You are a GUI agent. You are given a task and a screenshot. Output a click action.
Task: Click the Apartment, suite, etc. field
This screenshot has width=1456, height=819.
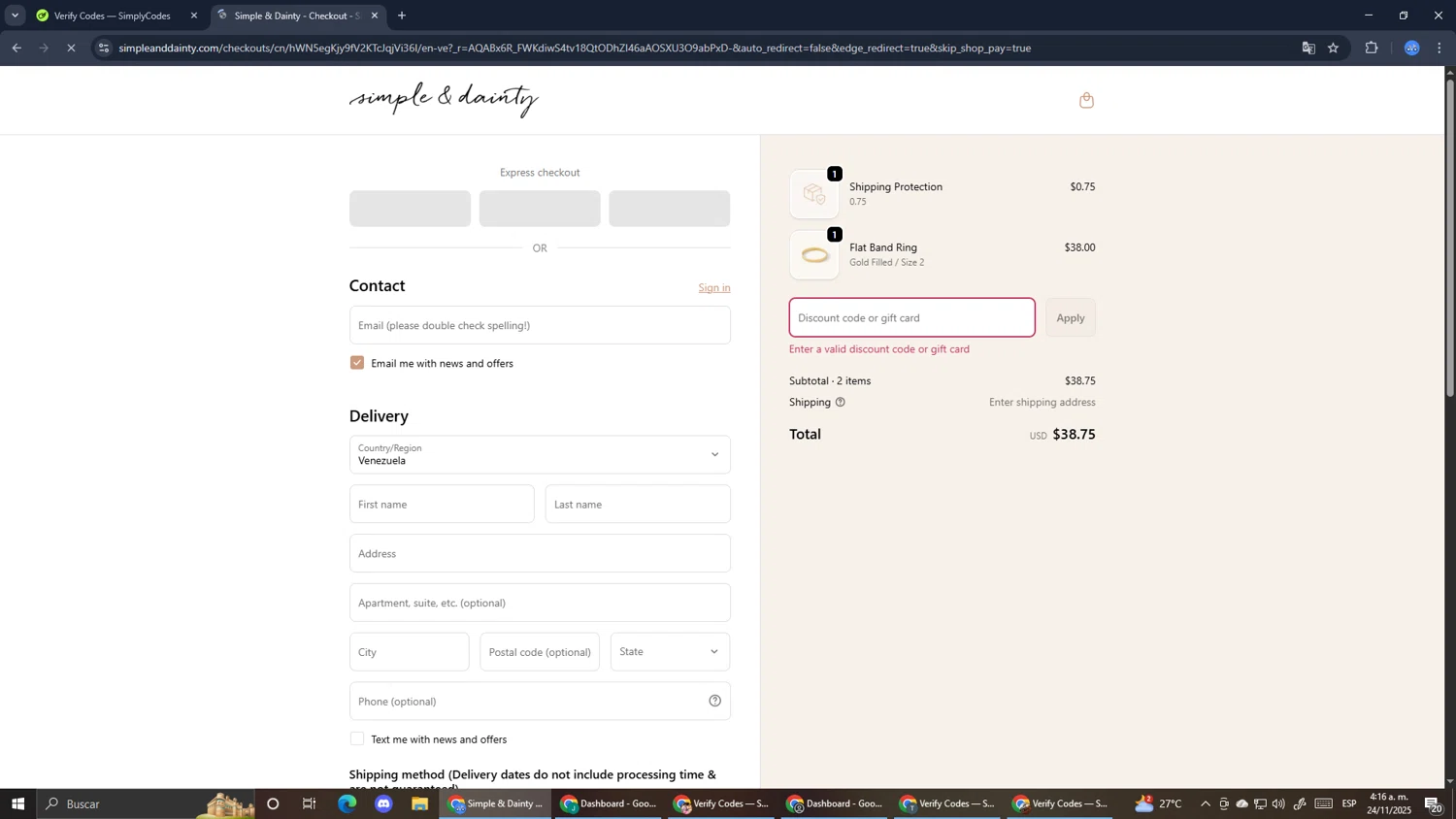coord(540,603)
